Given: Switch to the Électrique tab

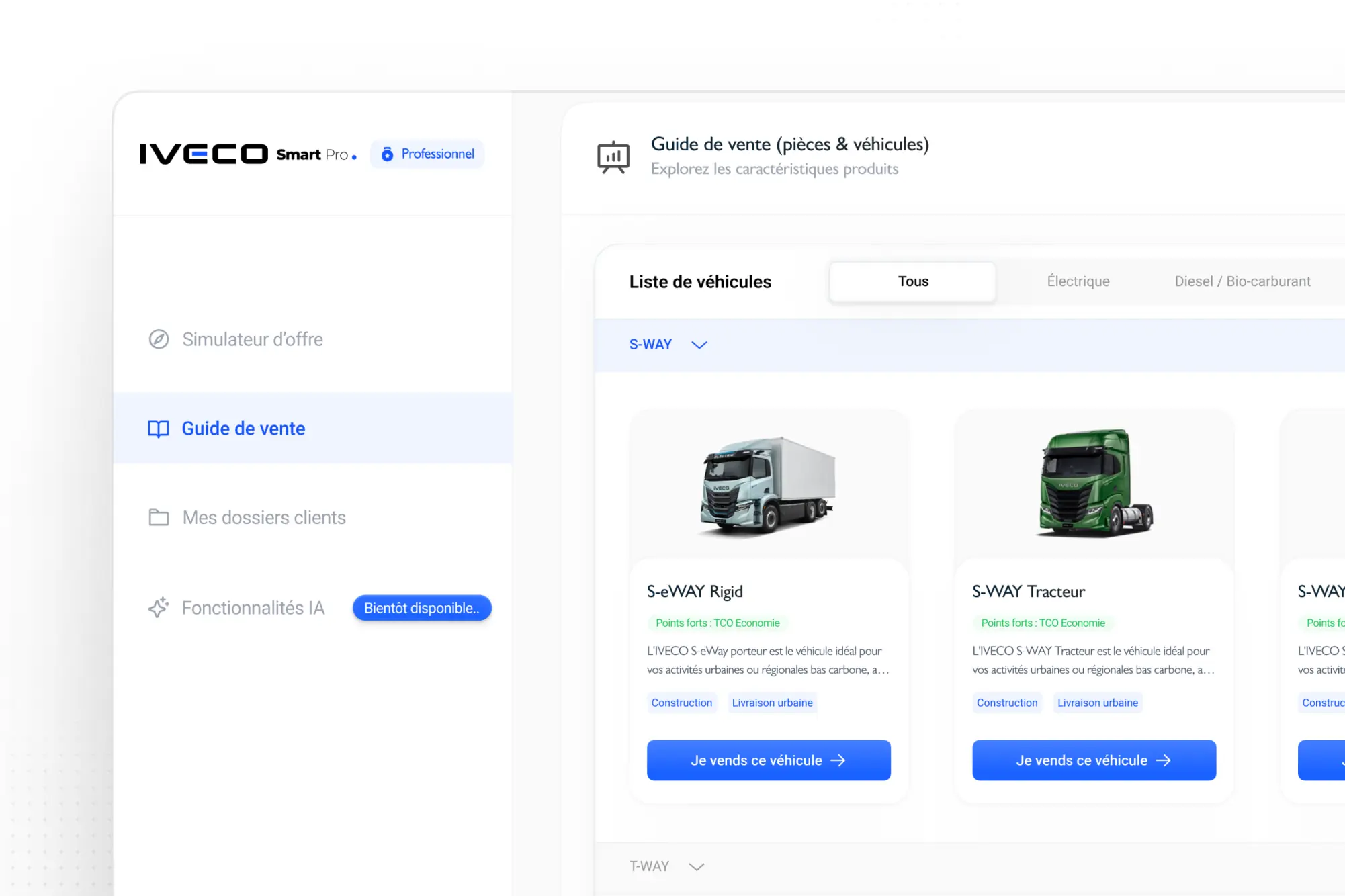Looking at the screenshot, I should click(x=1078, y=281).
